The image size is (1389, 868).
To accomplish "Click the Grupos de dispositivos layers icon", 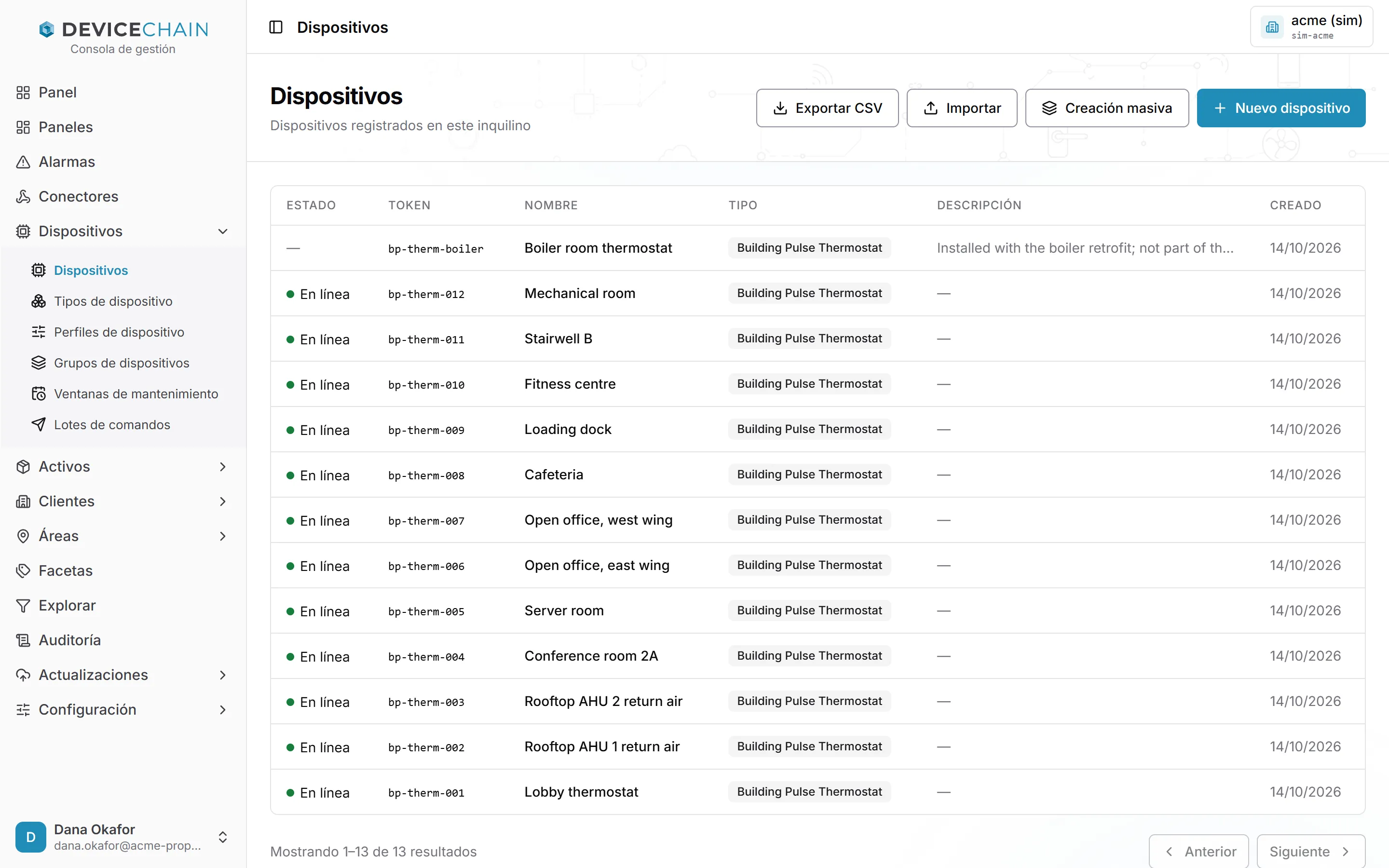I will (39, 363).
